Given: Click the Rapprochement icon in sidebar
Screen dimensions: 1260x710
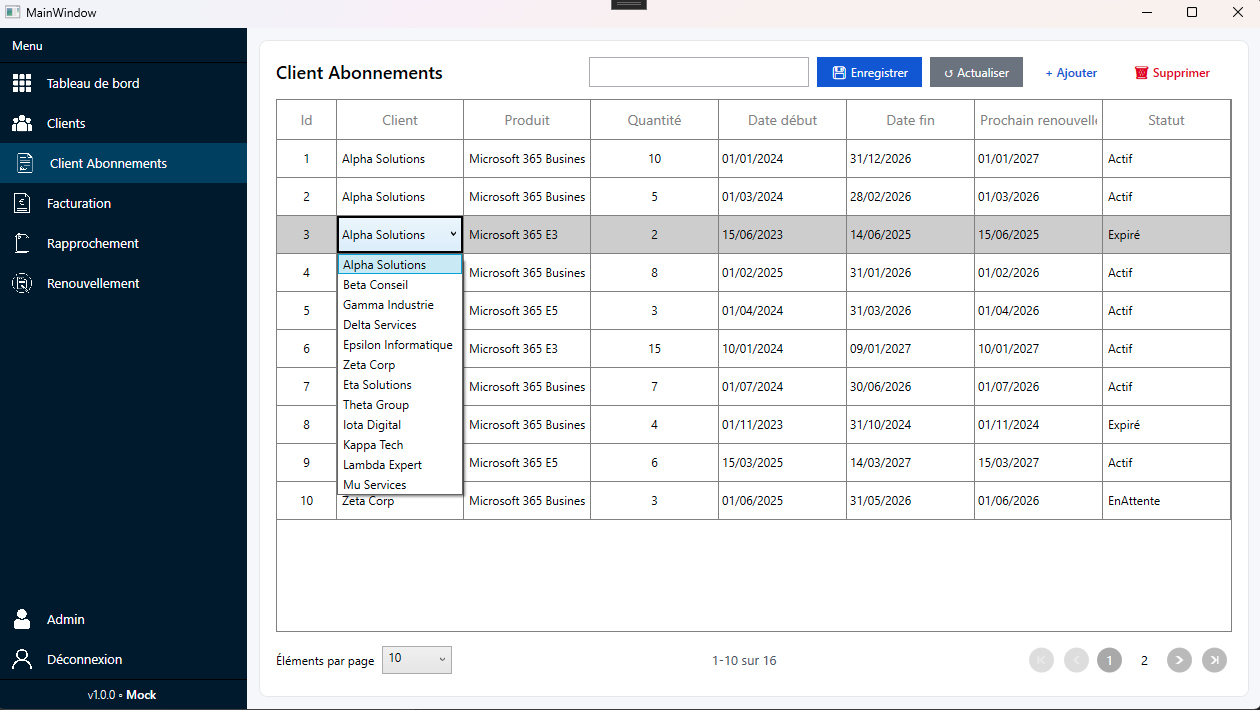Looking at the screenshot, I should pyautogui.click(x=22, y=243).
